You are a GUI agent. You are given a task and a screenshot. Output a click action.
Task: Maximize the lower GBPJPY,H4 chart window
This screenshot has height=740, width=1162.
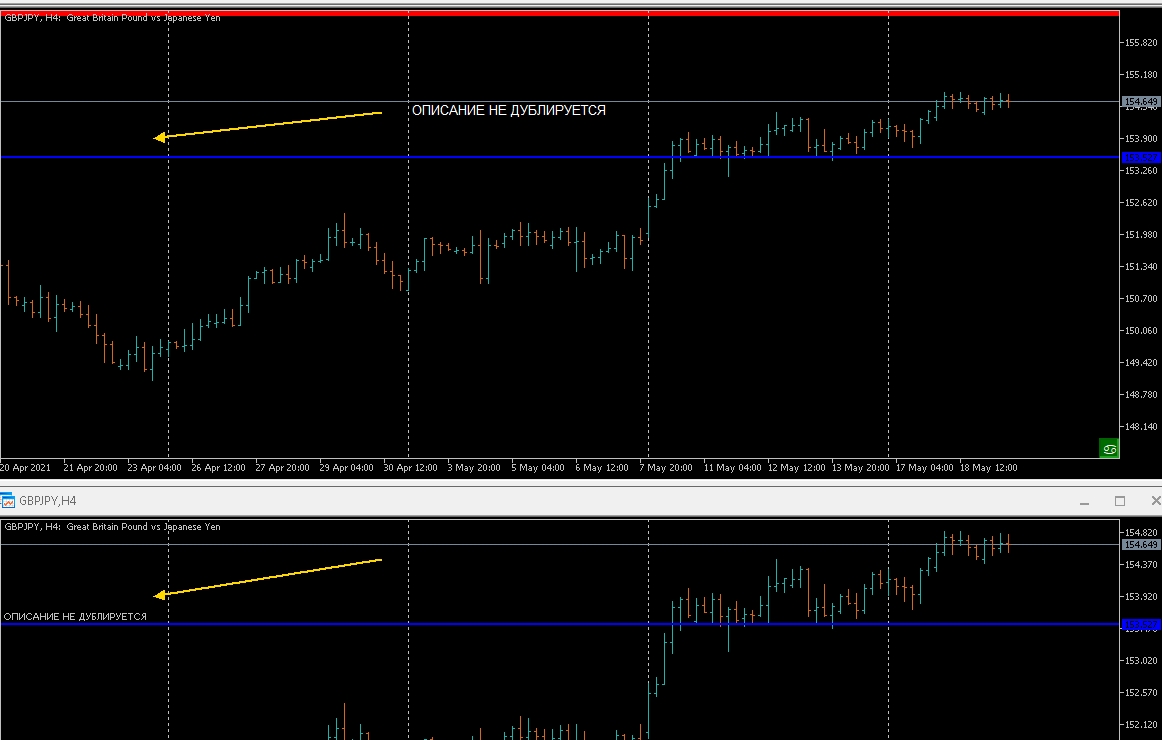pyautogui.click(x=1120, y=501)
